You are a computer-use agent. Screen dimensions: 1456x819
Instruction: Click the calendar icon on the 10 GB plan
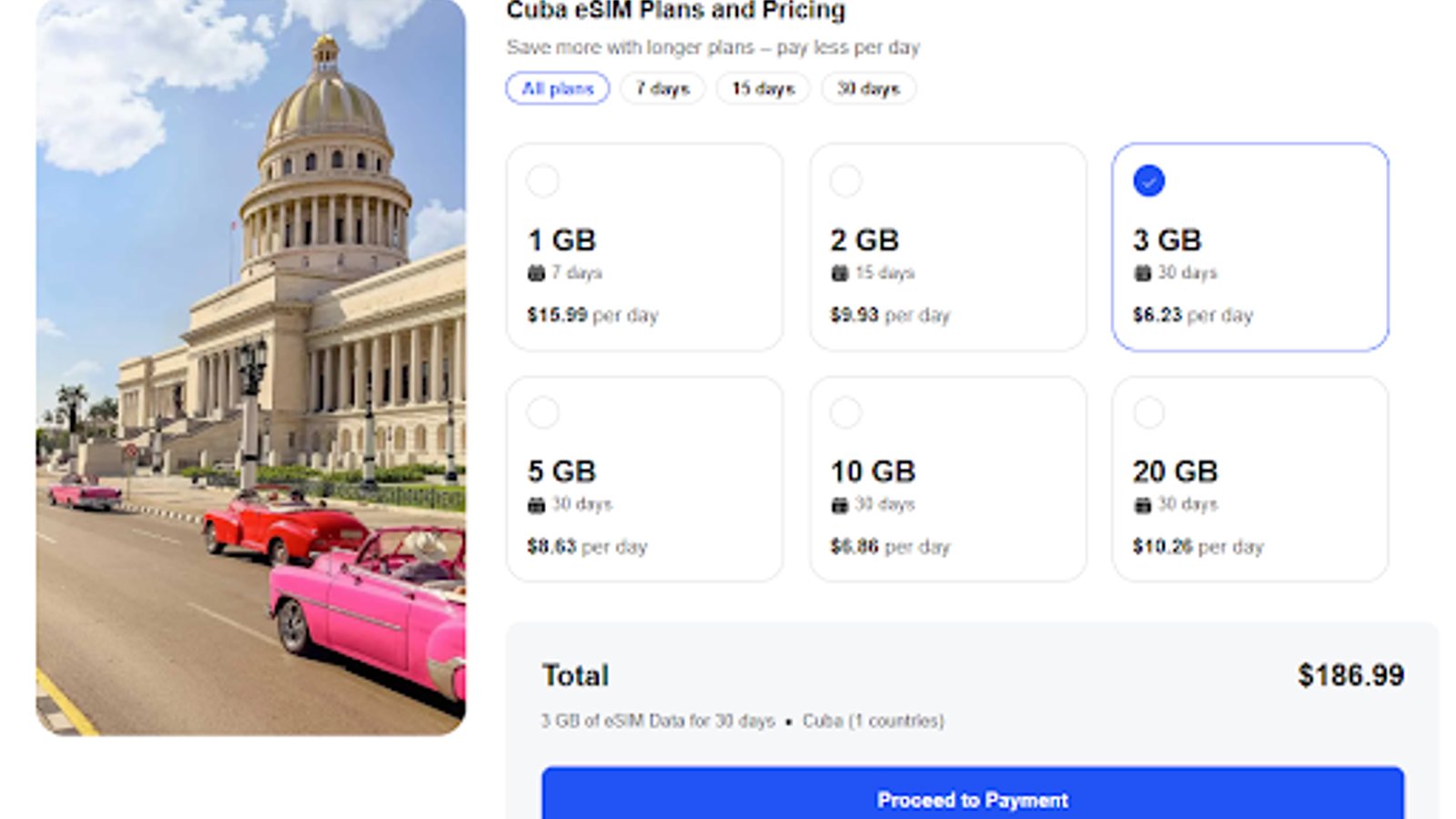pos(839,505)
